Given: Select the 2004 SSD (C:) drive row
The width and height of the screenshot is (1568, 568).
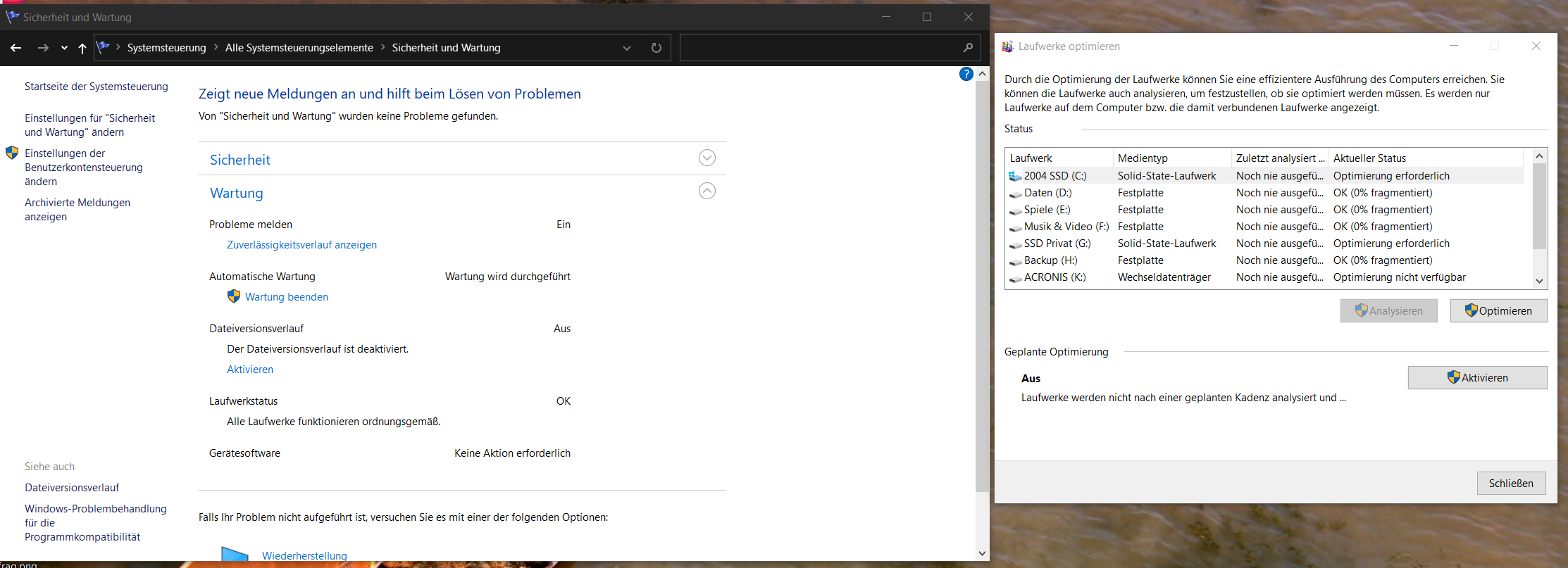Looking at the screenshot, I should 1264,176.
